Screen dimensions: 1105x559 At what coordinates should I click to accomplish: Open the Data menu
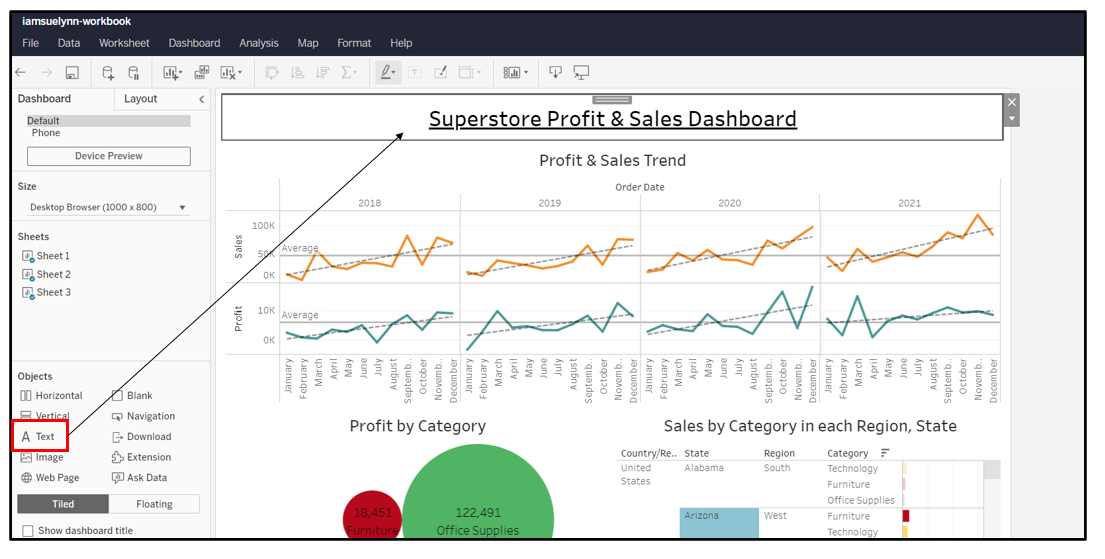click(x=68, y=43)
